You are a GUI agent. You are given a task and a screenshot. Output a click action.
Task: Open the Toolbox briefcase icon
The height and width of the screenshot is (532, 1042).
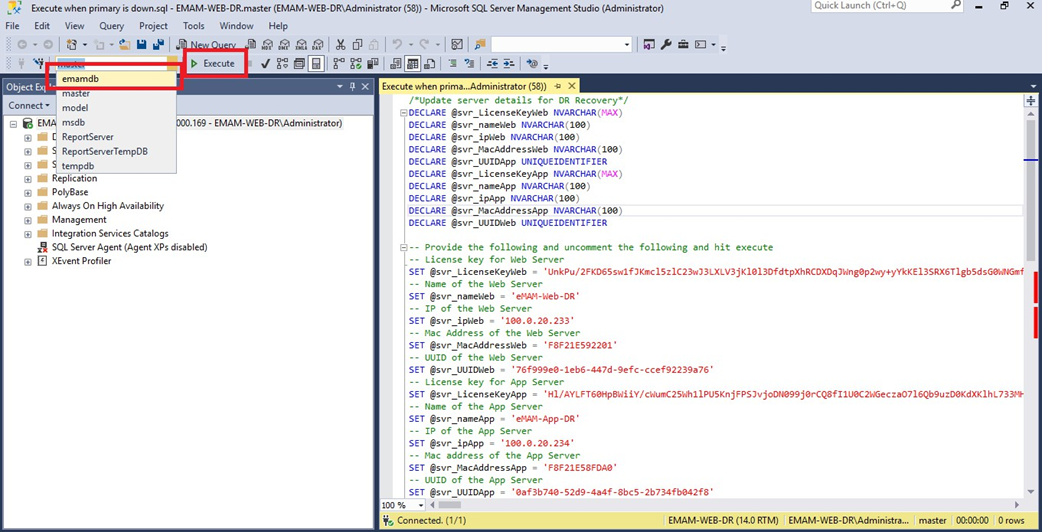click(683, 44)
